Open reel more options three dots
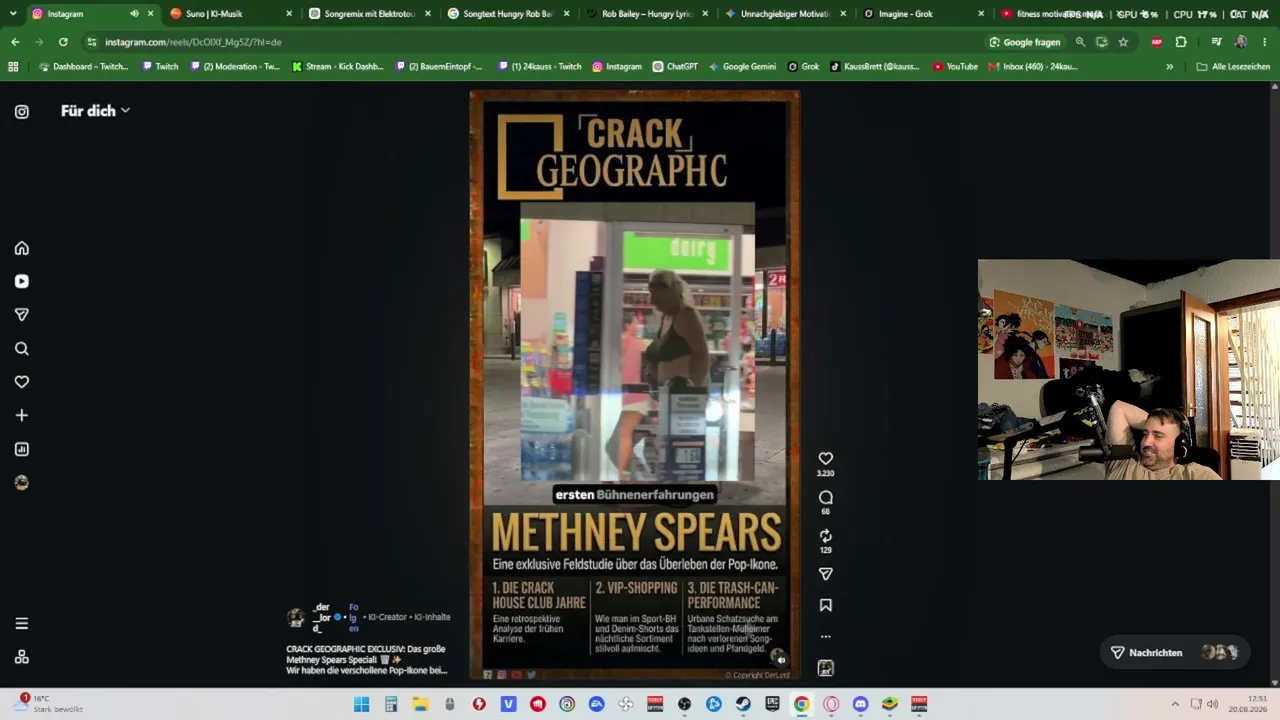 pyautogui.click(x=826, y=636)
